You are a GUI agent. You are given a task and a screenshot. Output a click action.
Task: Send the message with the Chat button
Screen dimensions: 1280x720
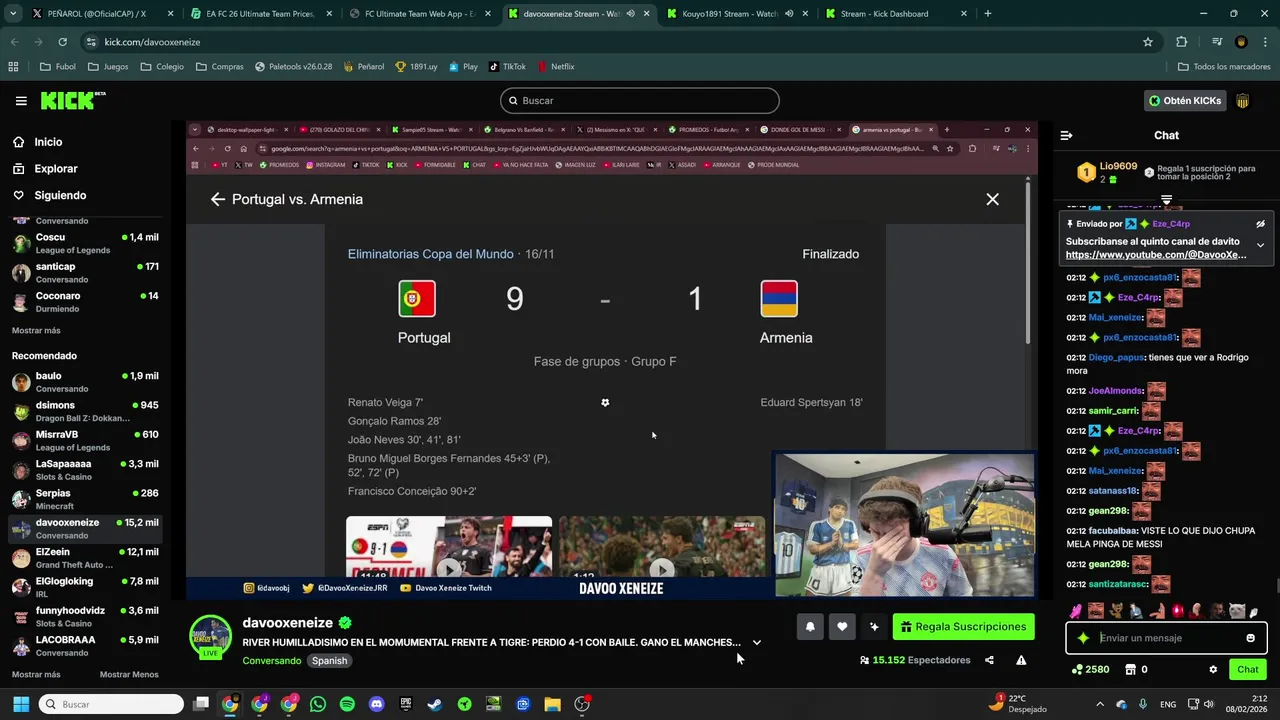coord(1248,670)
